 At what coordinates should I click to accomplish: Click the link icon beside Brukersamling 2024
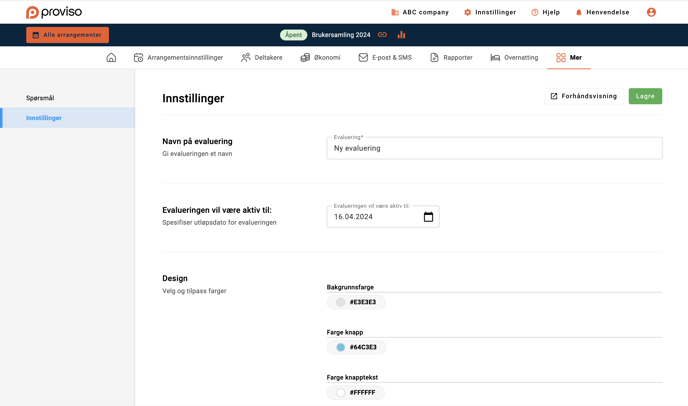[382, 35]
